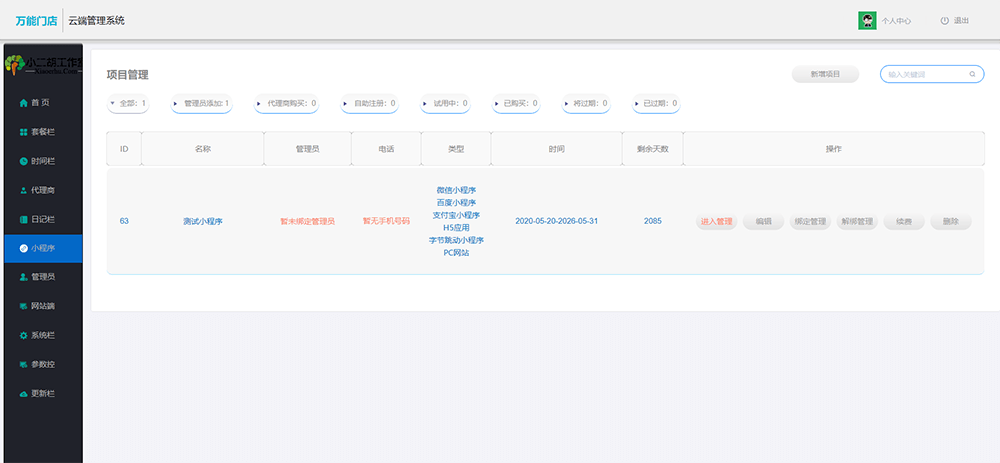
Task: Click the 套餐栏 grid icon
Action: [x=24, y=132]
